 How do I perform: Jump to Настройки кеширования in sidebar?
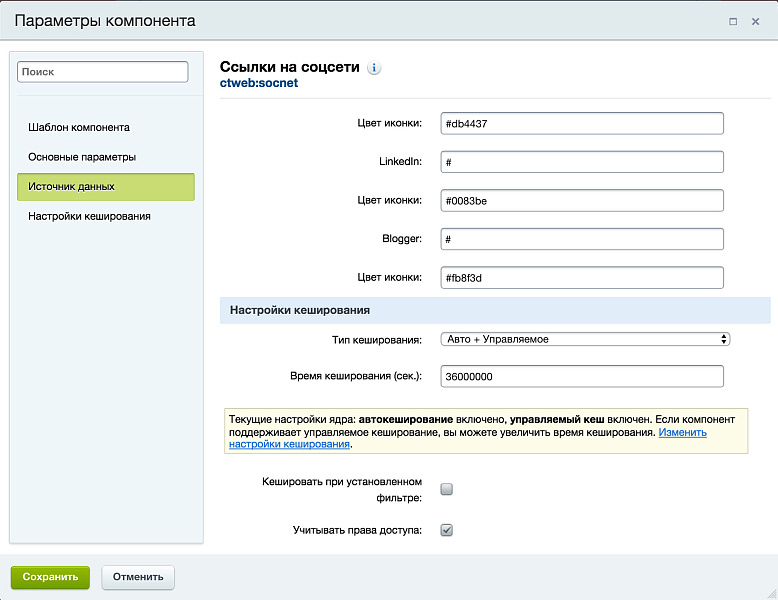(89, 216)
